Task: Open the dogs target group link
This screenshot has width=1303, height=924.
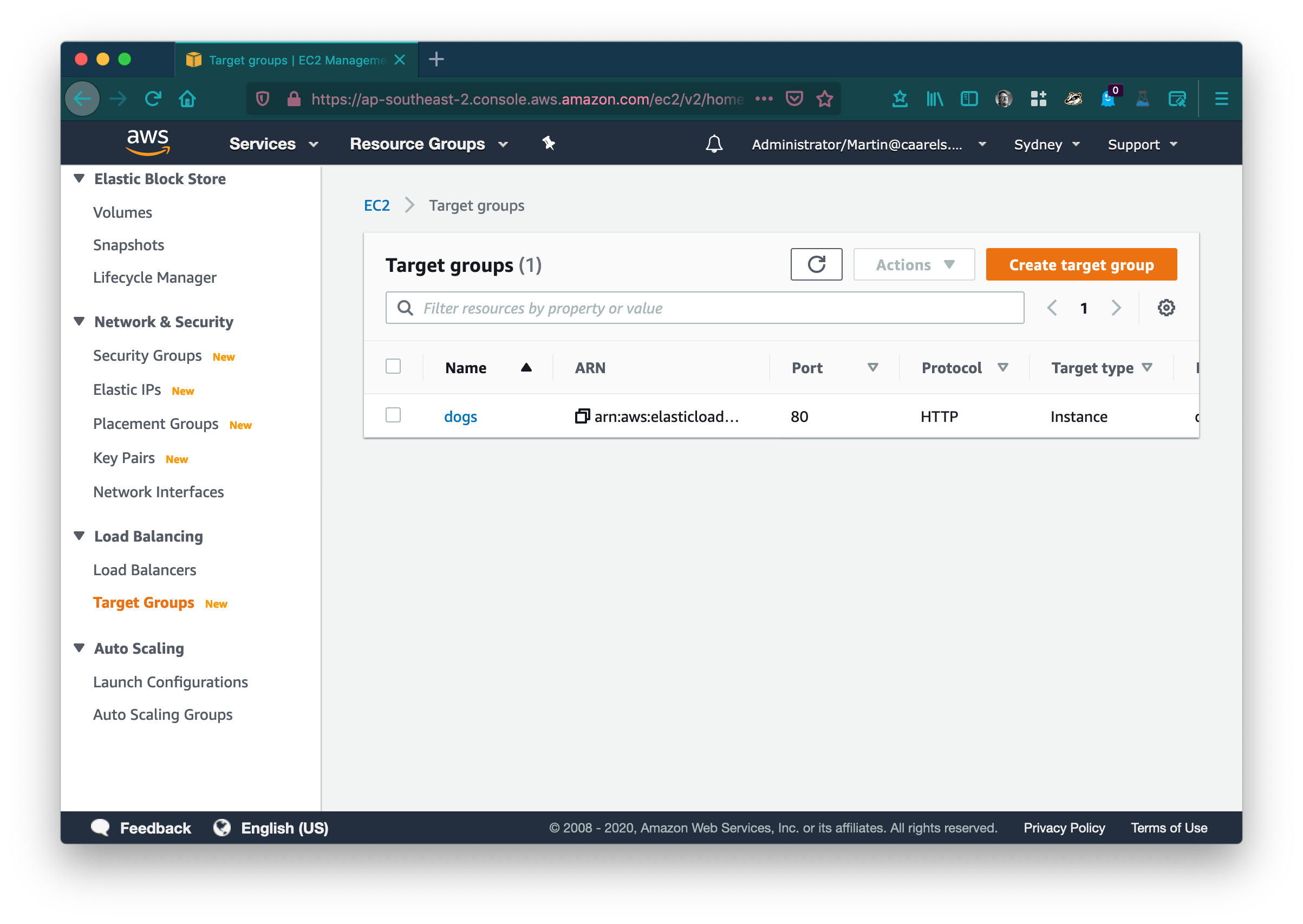Action: (461, 416)
